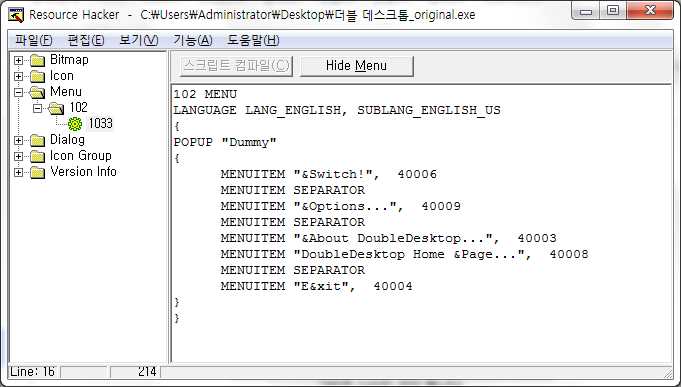
Task: Expand the Dialog tree node
Action: pos(18,140)
